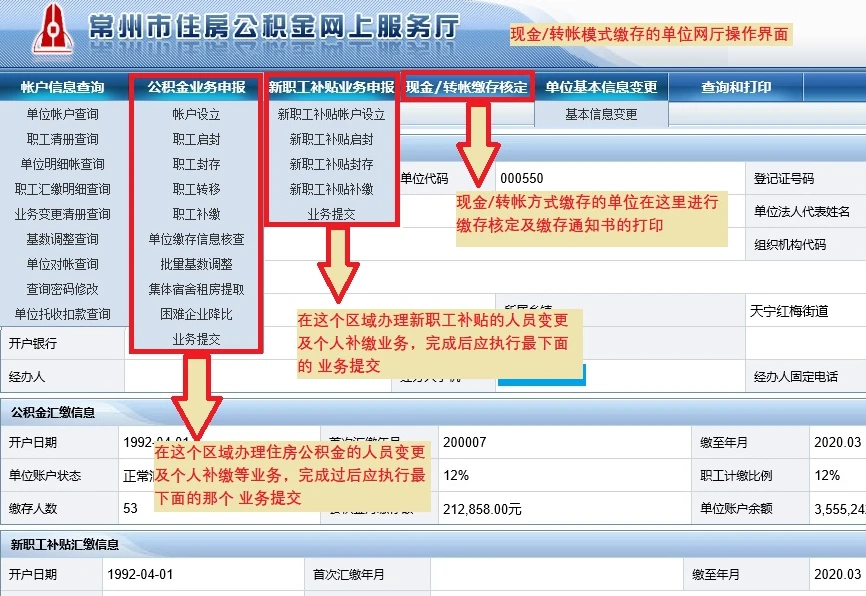Click the red housing fund logo icon

click(52, 29)
